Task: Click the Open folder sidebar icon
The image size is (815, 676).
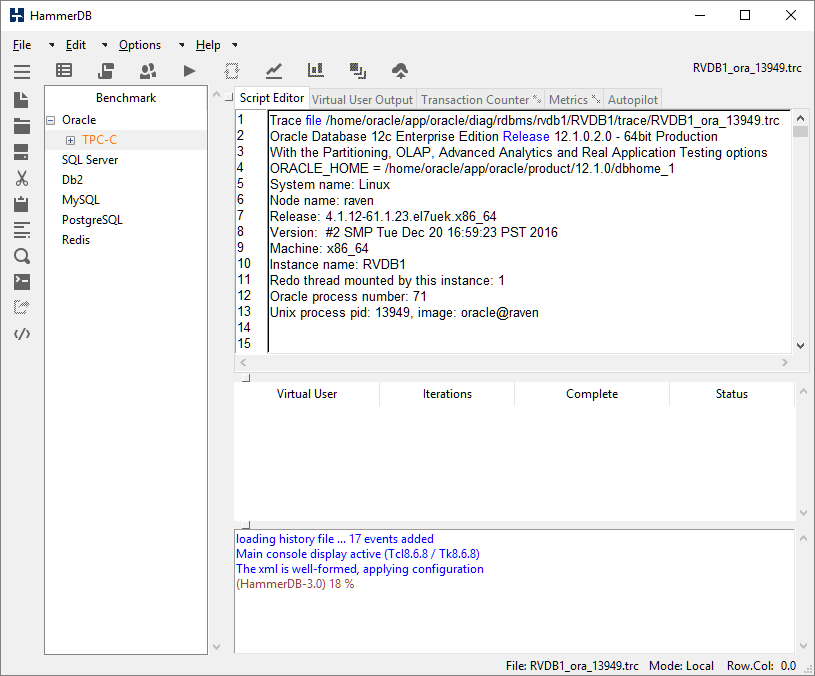Action: [22, 126]
